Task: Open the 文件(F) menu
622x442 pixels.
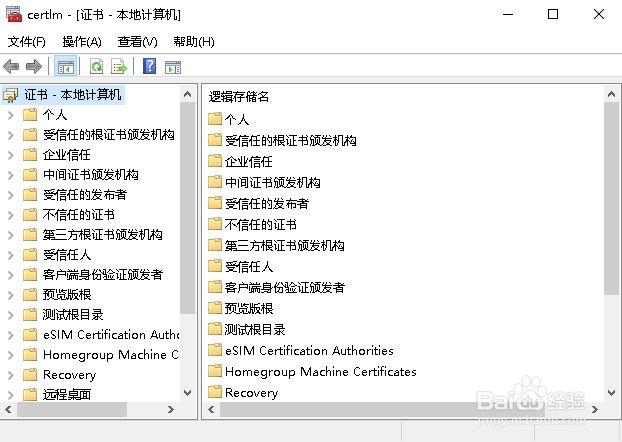Action: [27, 42]
